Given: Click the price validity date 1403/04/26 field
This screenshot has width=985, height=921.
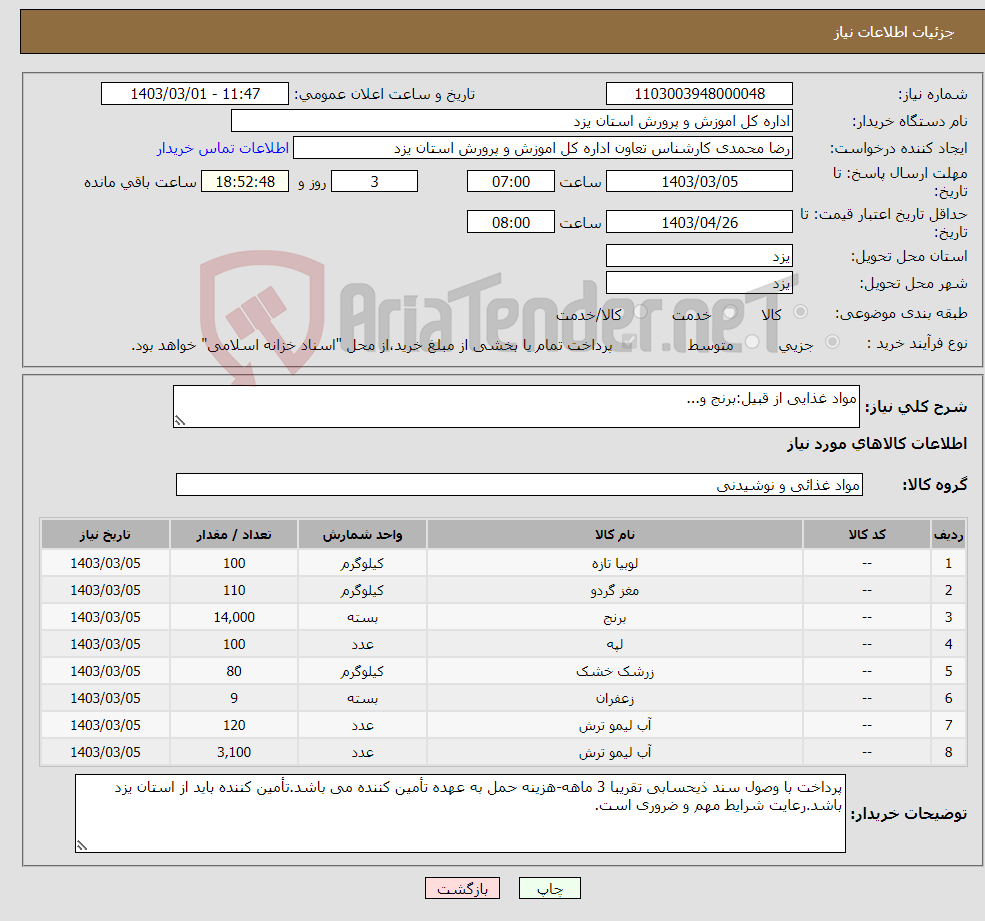Looking at the screenshot, I should click(699, 222).
